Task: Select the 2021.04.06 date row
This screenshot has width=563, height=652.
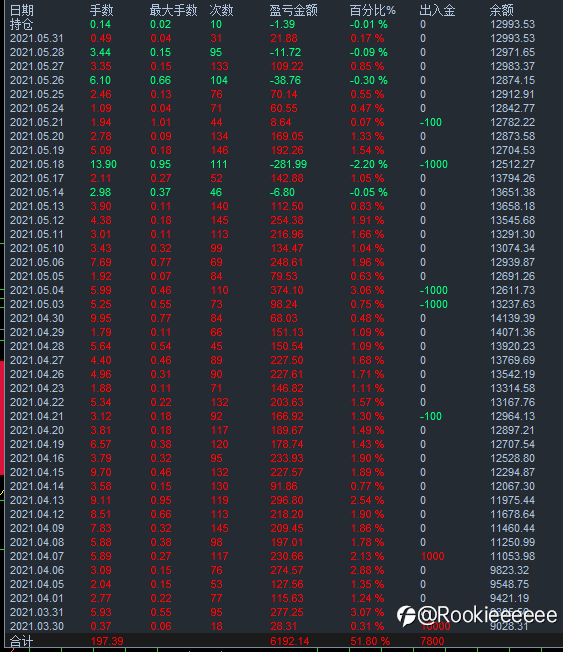Action: point(37,570)
